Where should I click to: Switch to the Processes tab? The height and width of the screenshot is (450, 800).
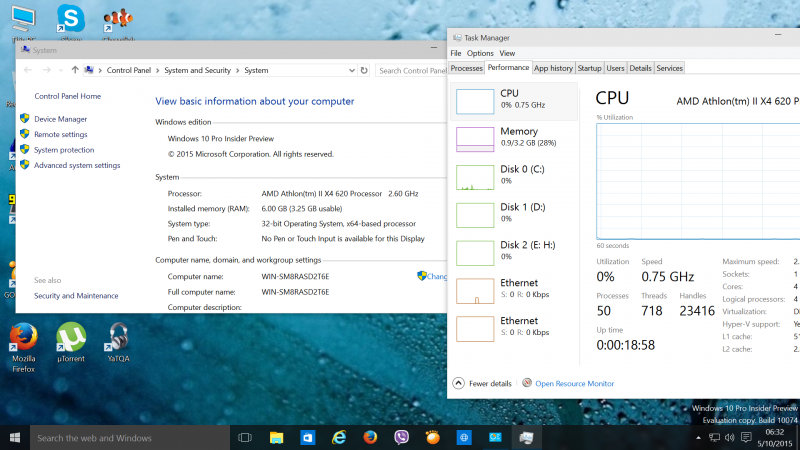coord(466,68)
